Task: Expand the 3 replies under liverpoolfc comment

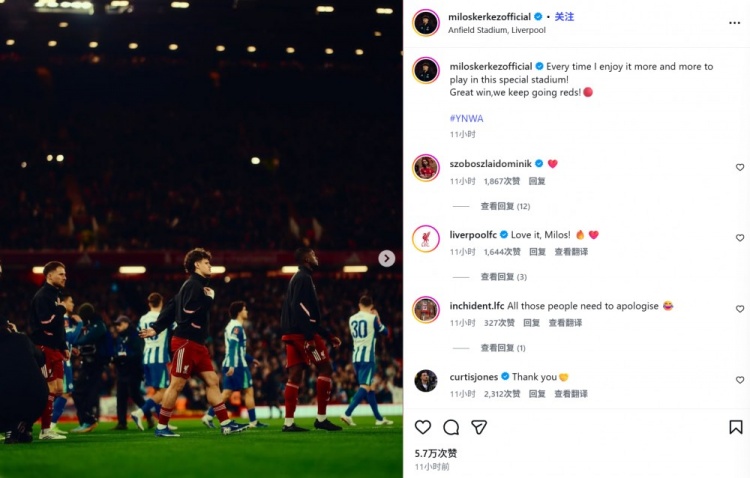Action: 504,277
